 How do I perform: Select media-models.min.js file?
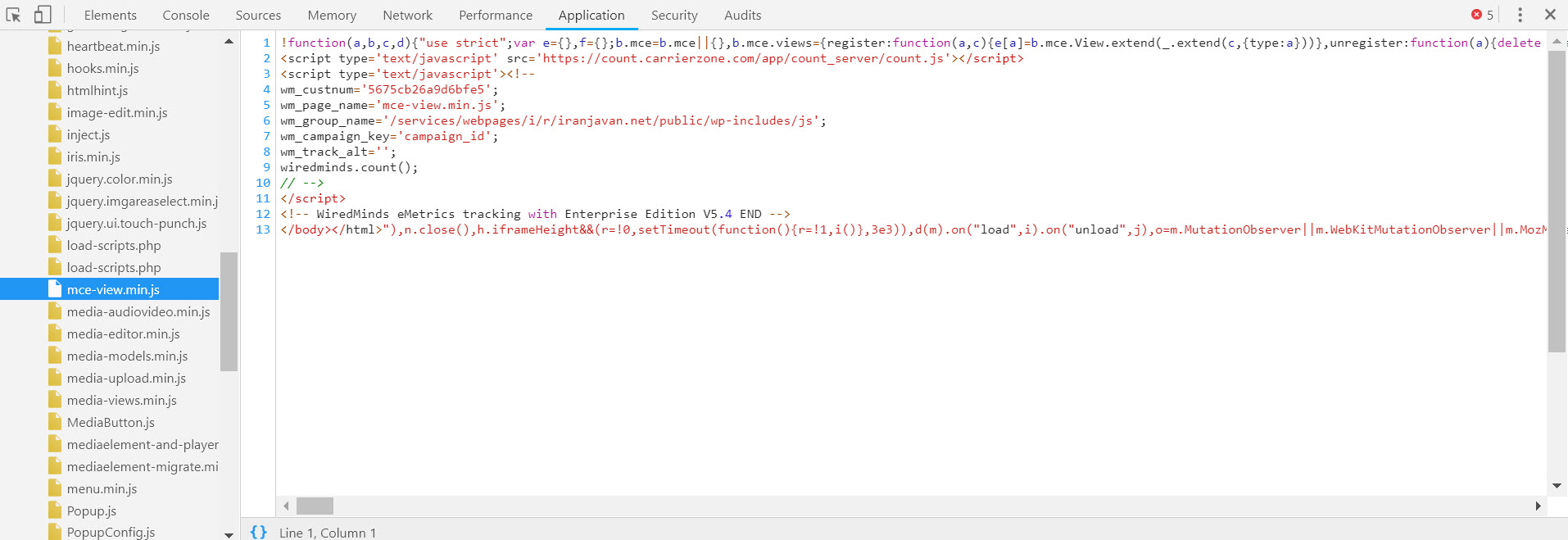coord(127,356)
